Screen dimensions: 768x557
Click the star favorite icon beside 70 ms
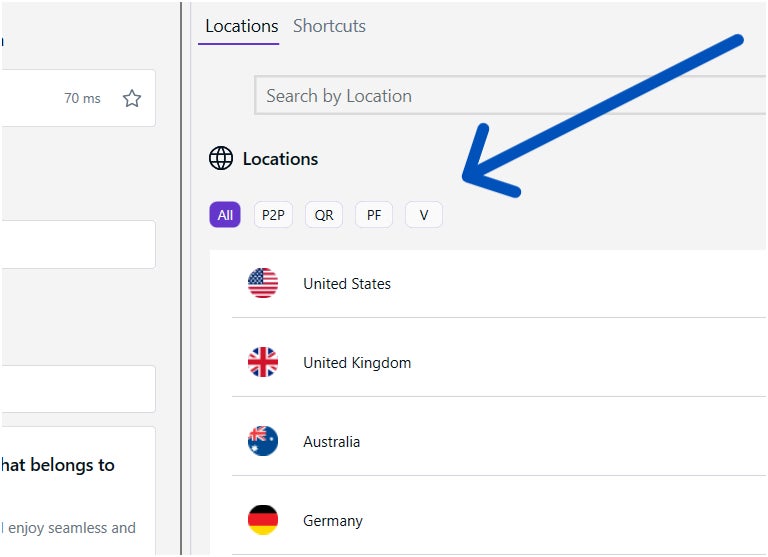click(132, 98)
